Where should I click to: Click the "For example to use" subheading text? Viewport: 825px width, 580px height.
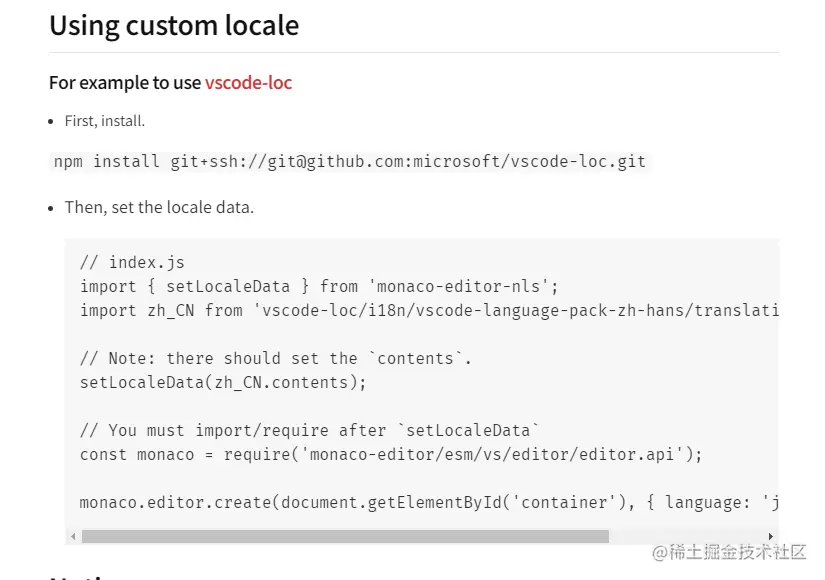point(125,83)
